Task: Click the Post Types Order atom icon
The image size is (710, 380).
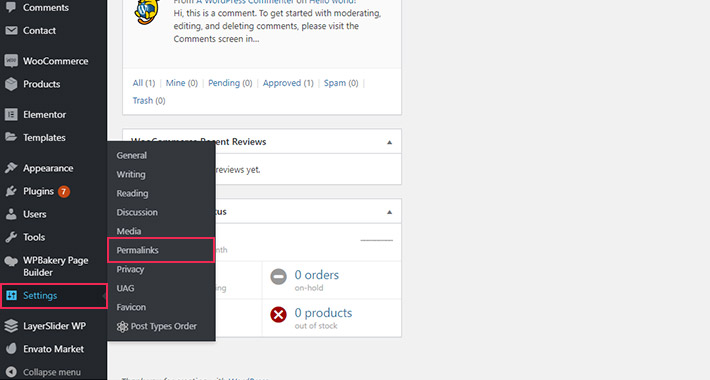Action: click(x=122, y=327)
